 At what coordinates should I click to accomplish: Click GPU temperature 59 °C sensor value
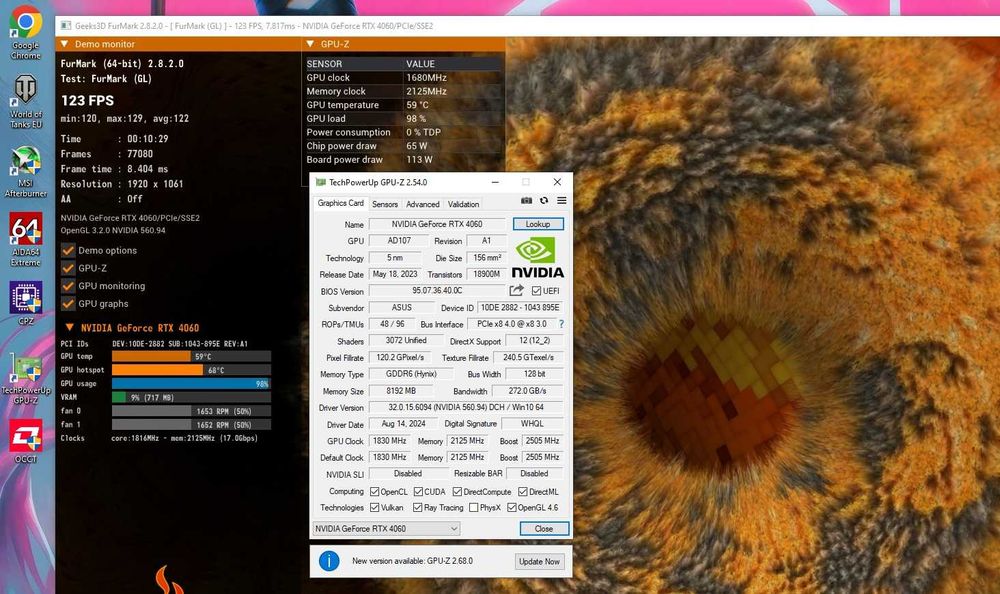(x=417, y=105)
